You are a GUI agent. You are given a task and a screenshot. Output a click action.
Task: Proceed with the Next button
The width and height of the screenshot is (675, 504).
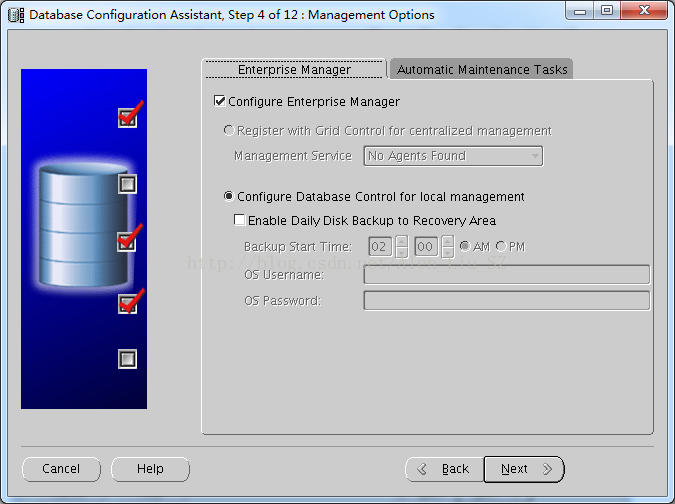click(524, 469)
